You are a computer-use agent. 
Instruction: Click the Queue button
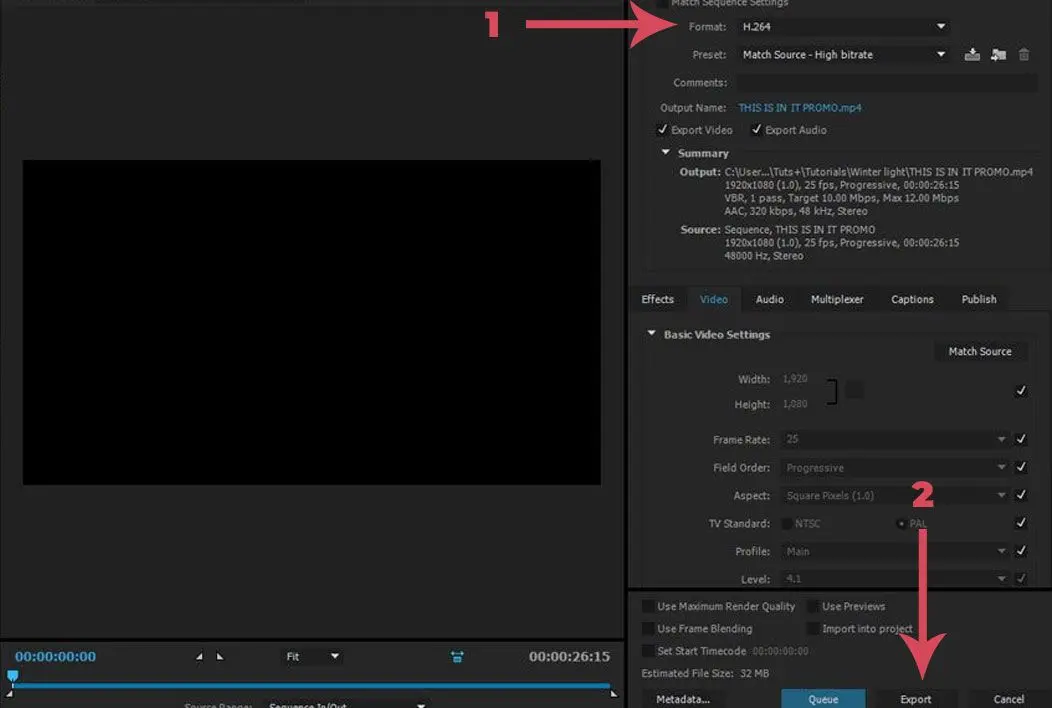823,699
